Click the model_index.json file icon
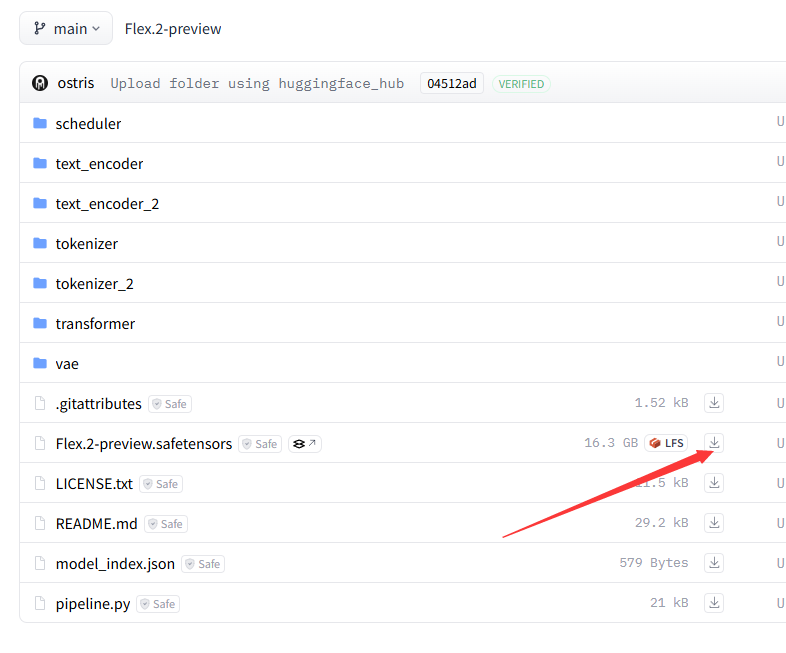Screen dimensions: 786x653 [40, 563]
